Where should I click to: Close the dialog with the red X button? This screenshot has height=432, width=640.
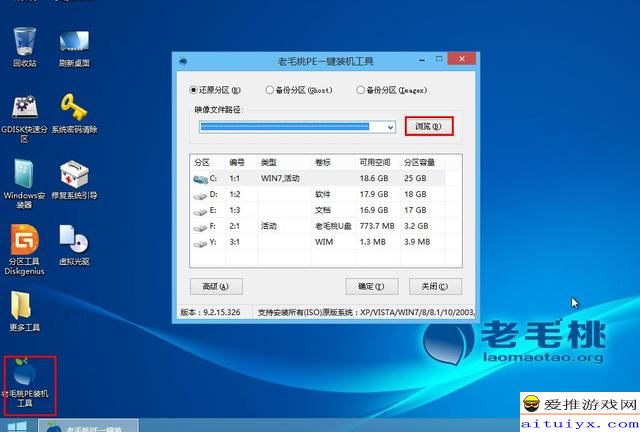(462, 59)
